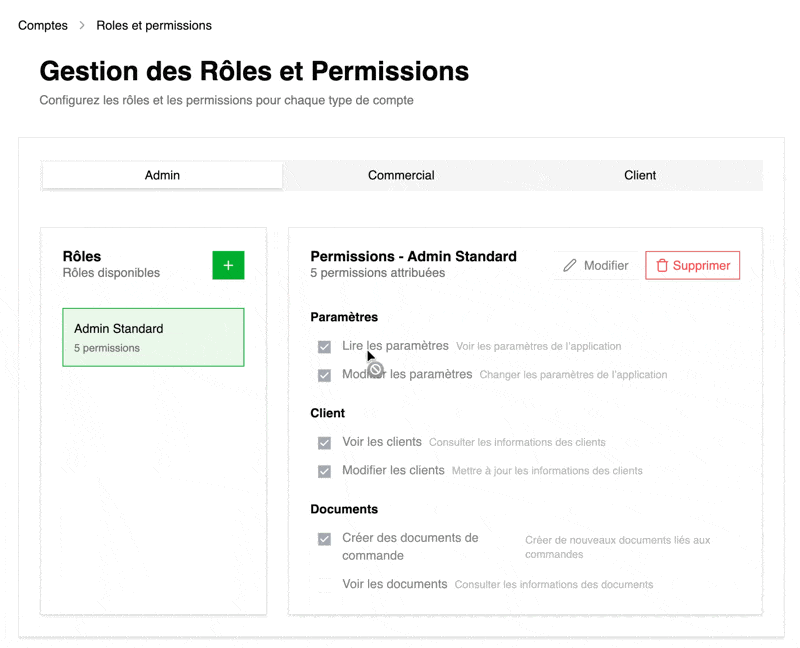Image resolution: width=800 pixels, height=648 pixels.
Task: Toggle the Modifier les clients checkbox
Action: click(x=324, y=471)
